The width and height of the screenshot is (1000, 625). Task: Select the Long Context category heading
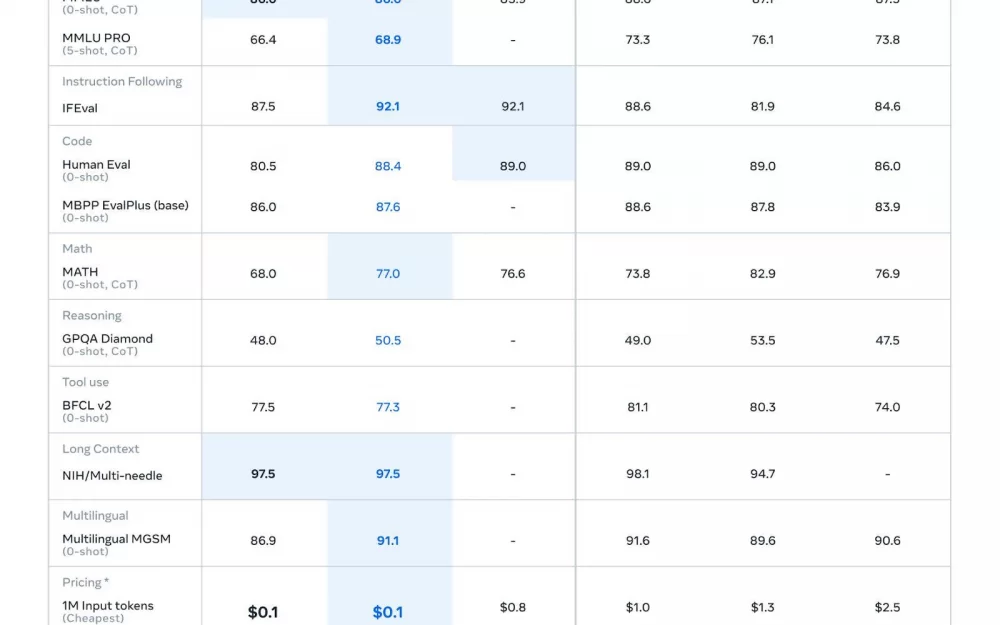tap(100, 449)
